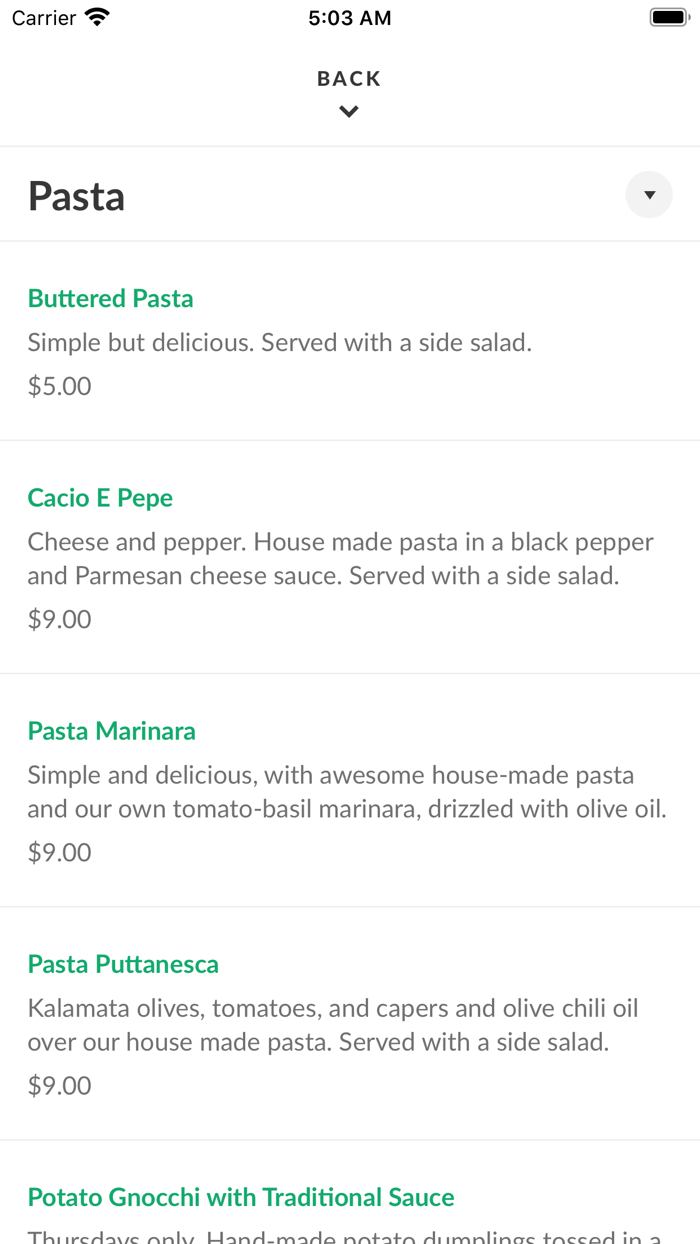Select the Pasta Puttanesca menu entry
700x1244 pixels.
pos(123,964)
